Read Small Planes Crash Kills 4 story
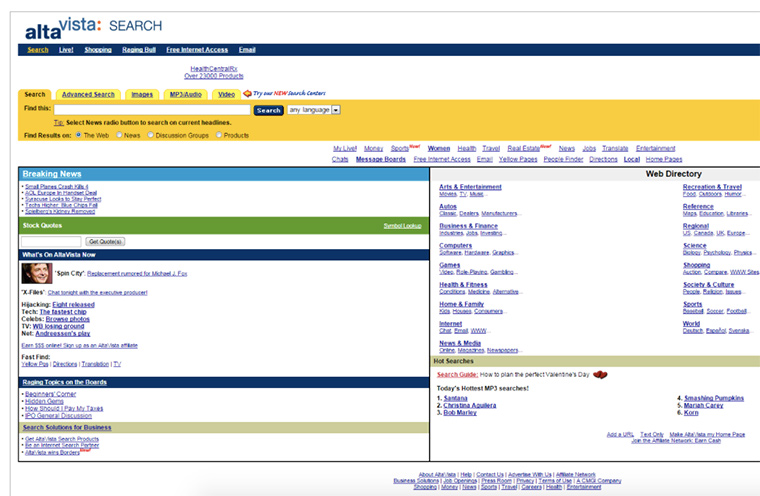This screenshot has width=760, height=496. (x=57, y=187)
